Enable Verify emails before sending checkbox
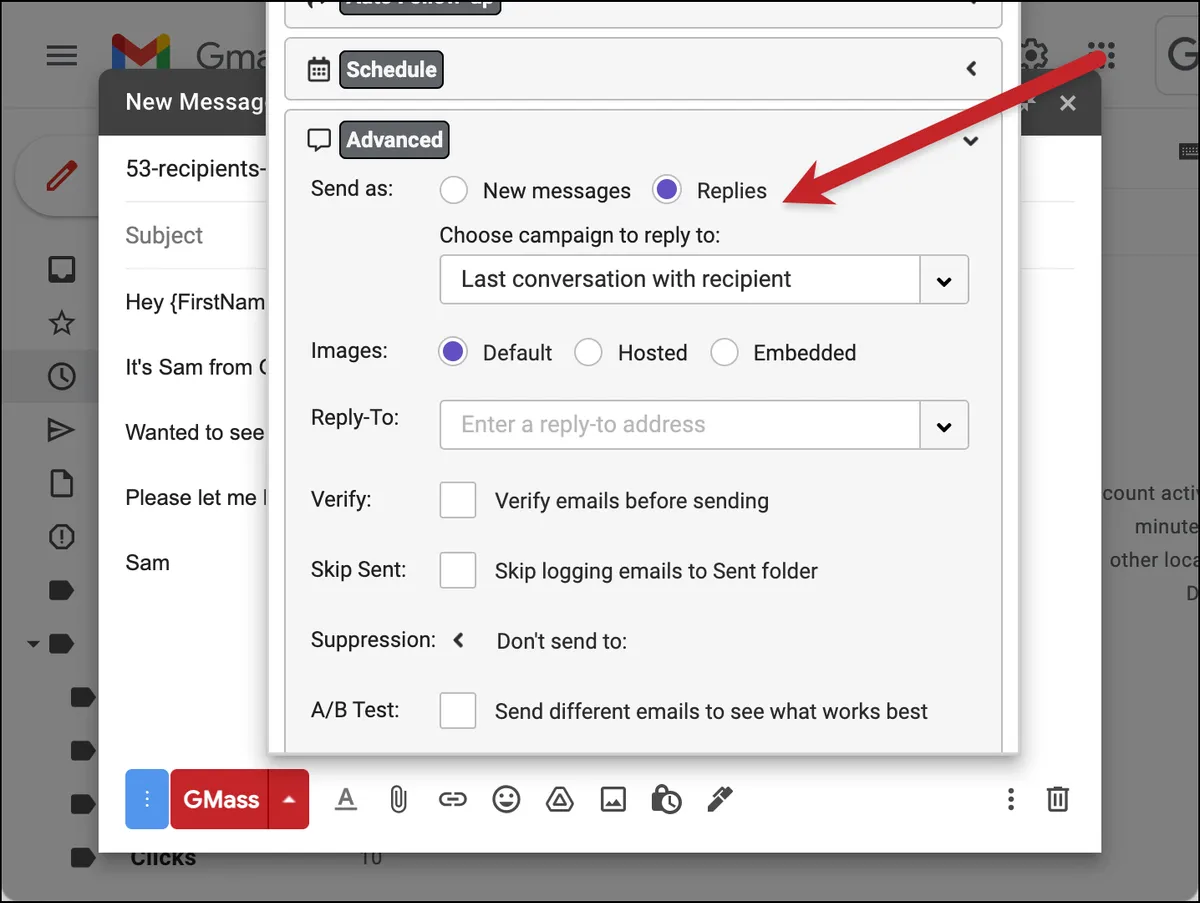1200x903 pixels. click(458, 500)
